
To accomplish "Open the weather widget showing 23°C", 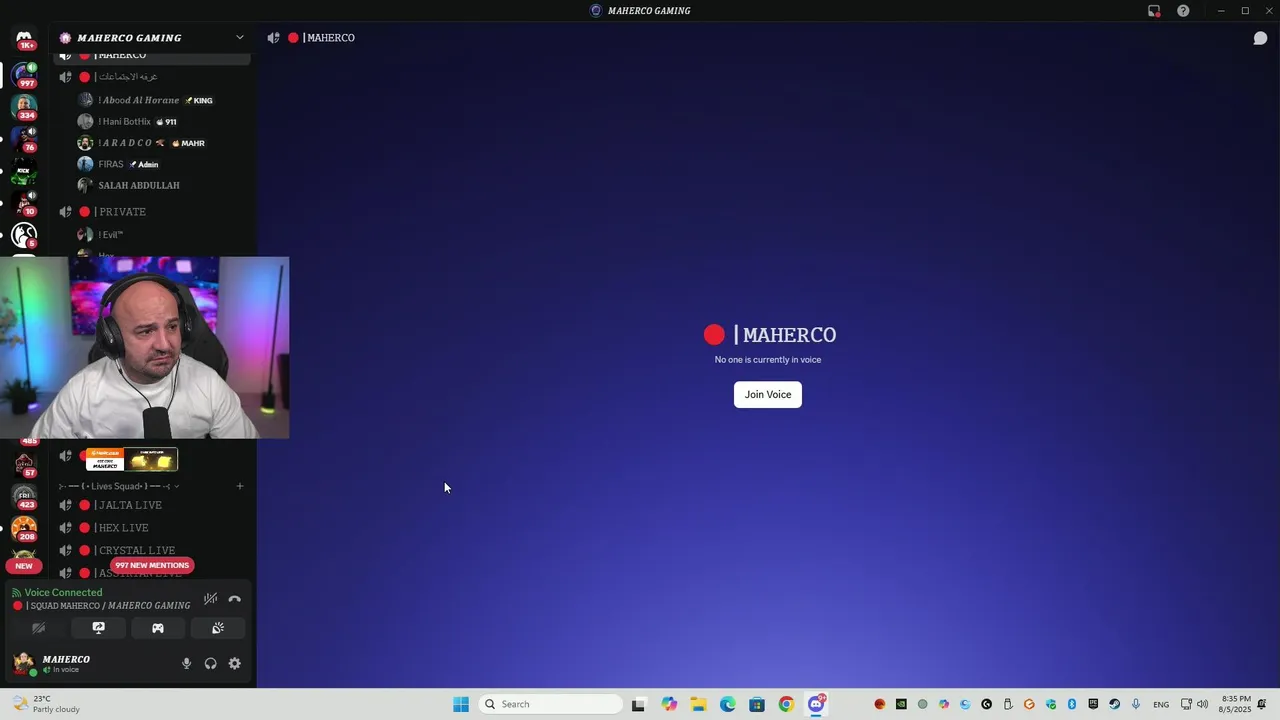I will (45, 704).
